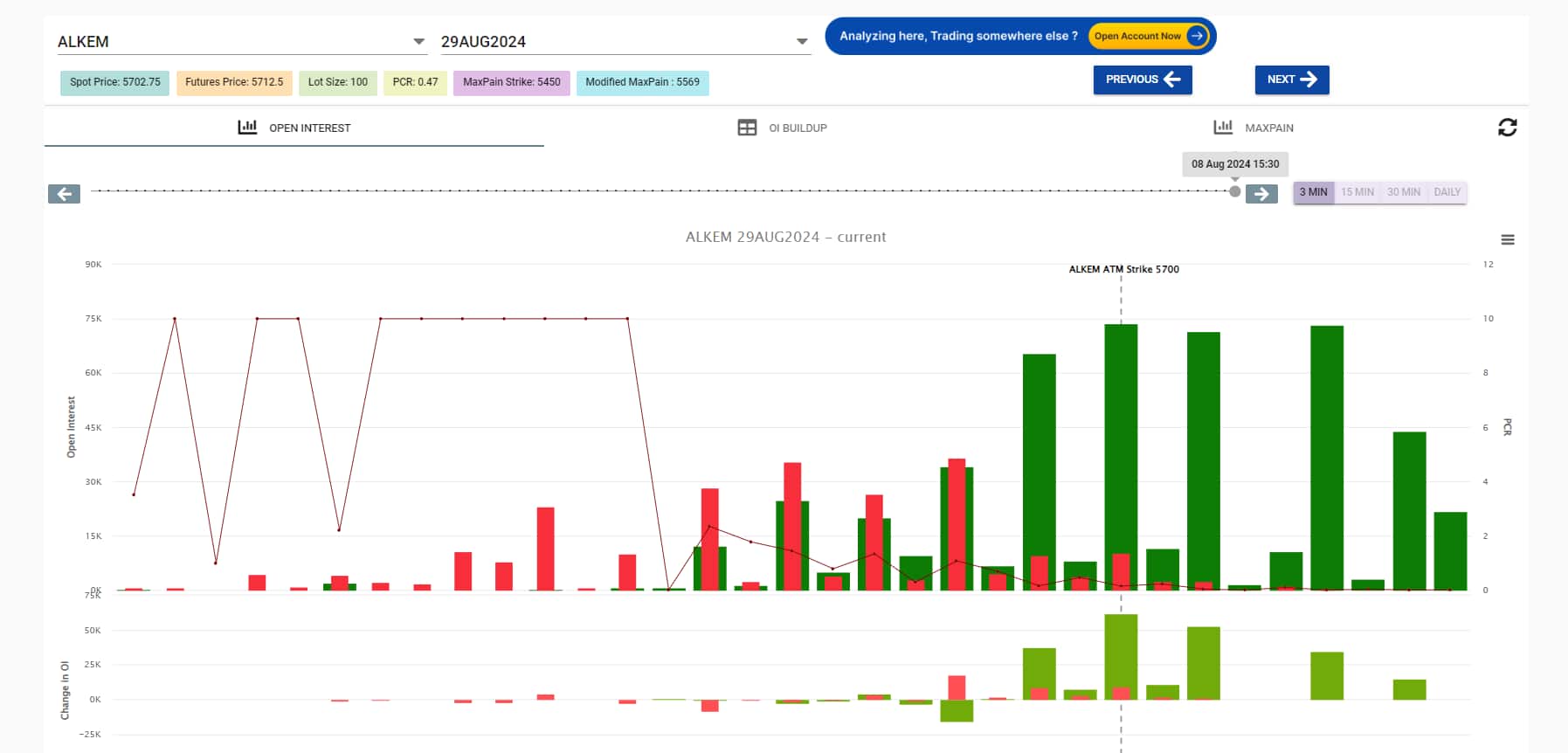
Task: Step timeline backward with left arrow
Action: 64,194
